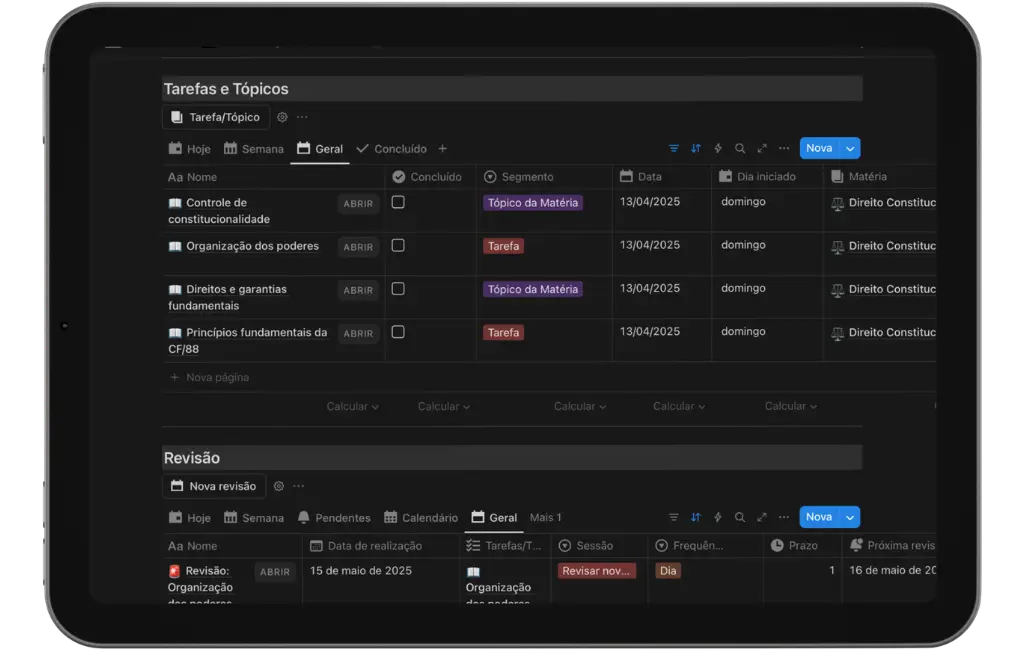Add a Nova página row

(x=209, y=377)
